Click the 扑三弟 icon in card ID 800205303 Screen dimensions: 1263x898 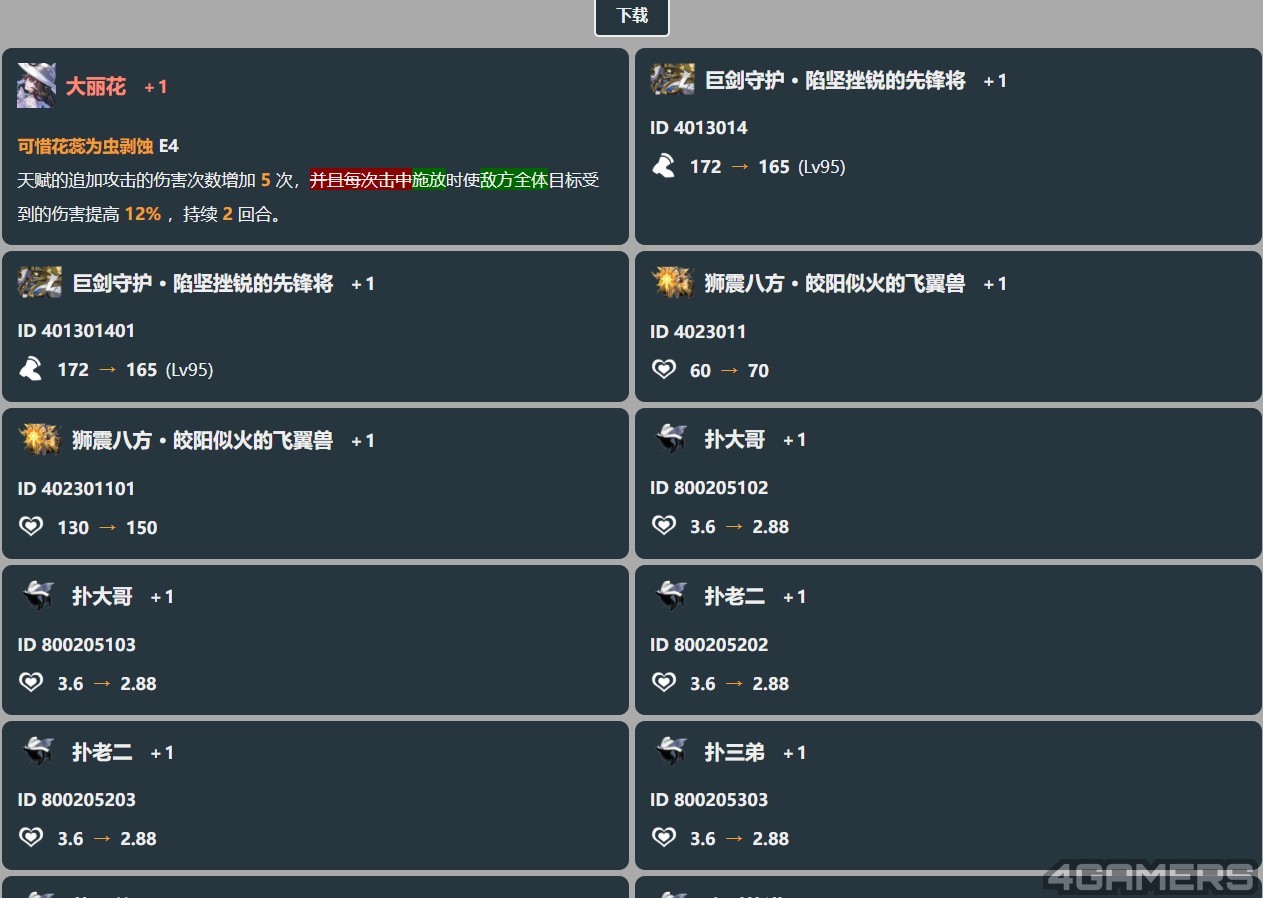(672, 752)
